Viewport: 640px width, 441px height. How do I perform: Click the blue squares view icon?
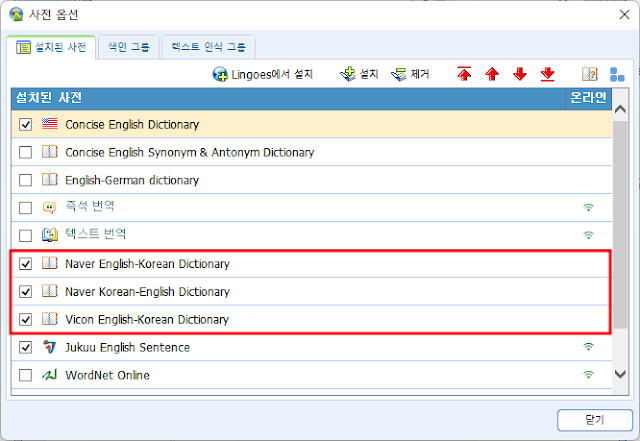617,74
